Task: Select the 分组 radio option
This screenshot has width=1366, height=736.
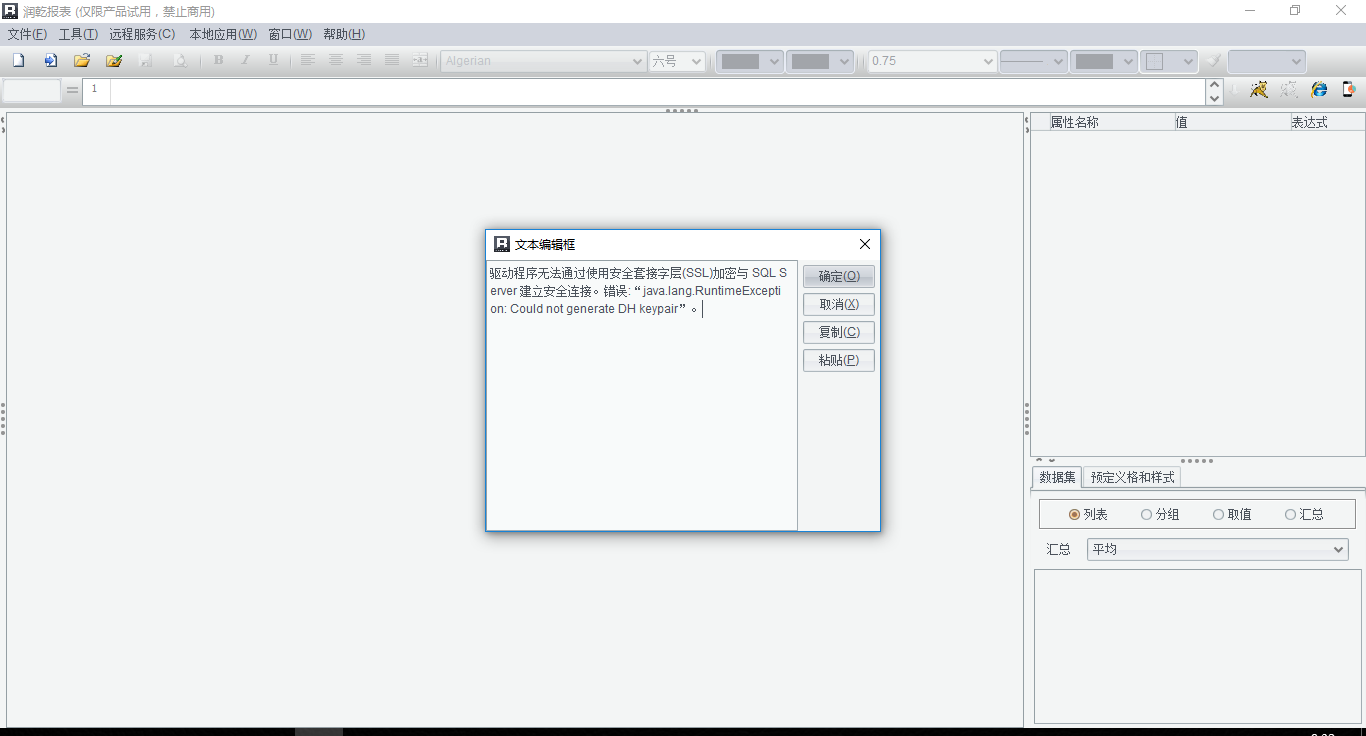Action: coord(1160,515)
